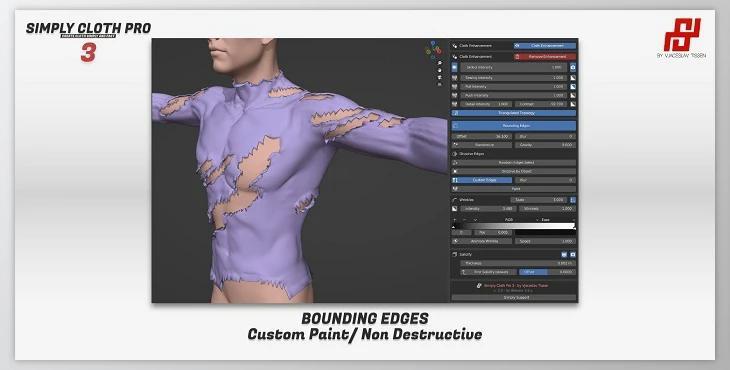Click the red Remove Enhancement button

(545, 56)
